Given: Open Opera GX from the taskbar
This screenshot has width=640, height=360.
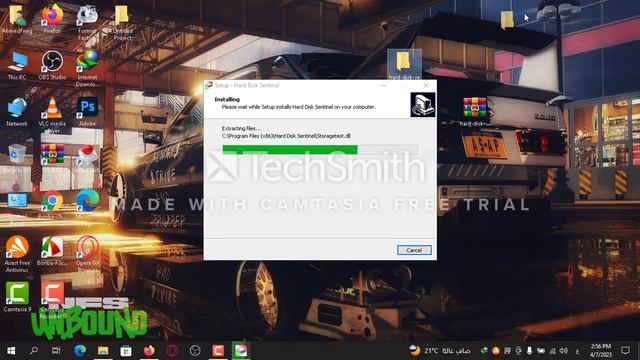Looking at the screenshot, I should click(172, 351).
